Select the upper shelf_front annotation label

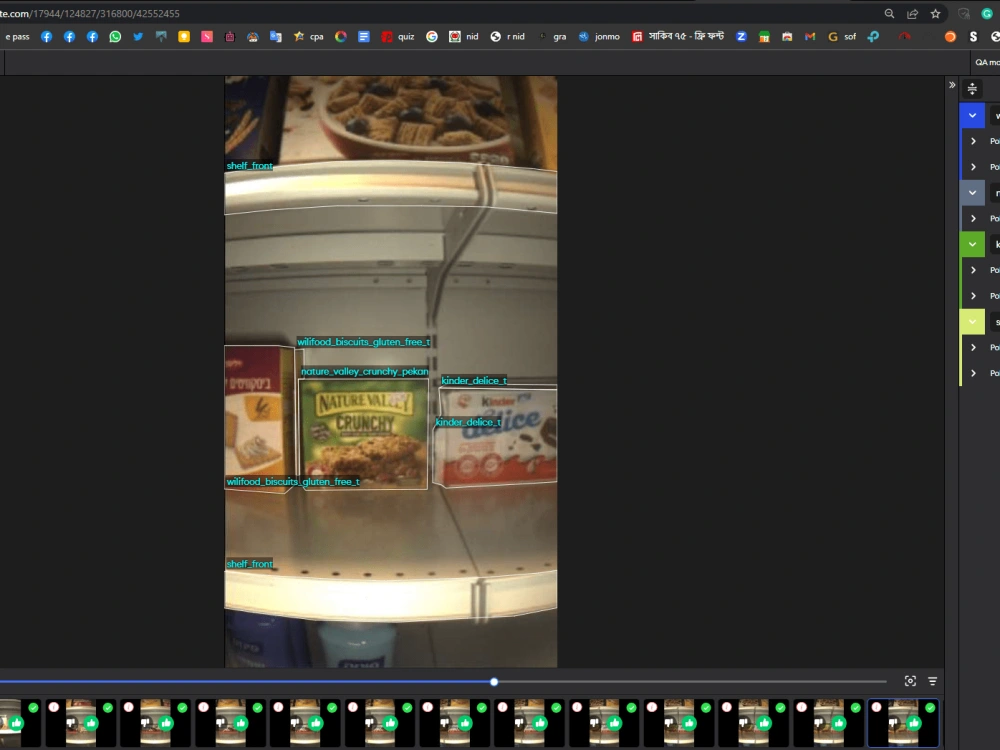coord(249,166)
